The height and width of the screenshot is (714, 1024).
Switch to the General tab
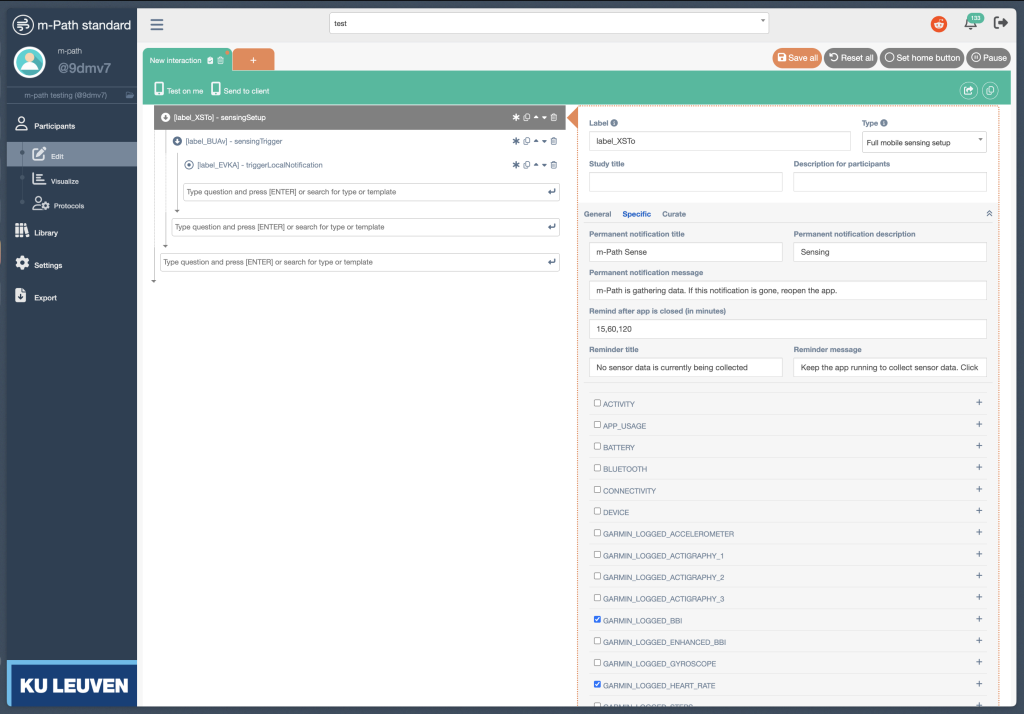597,214
